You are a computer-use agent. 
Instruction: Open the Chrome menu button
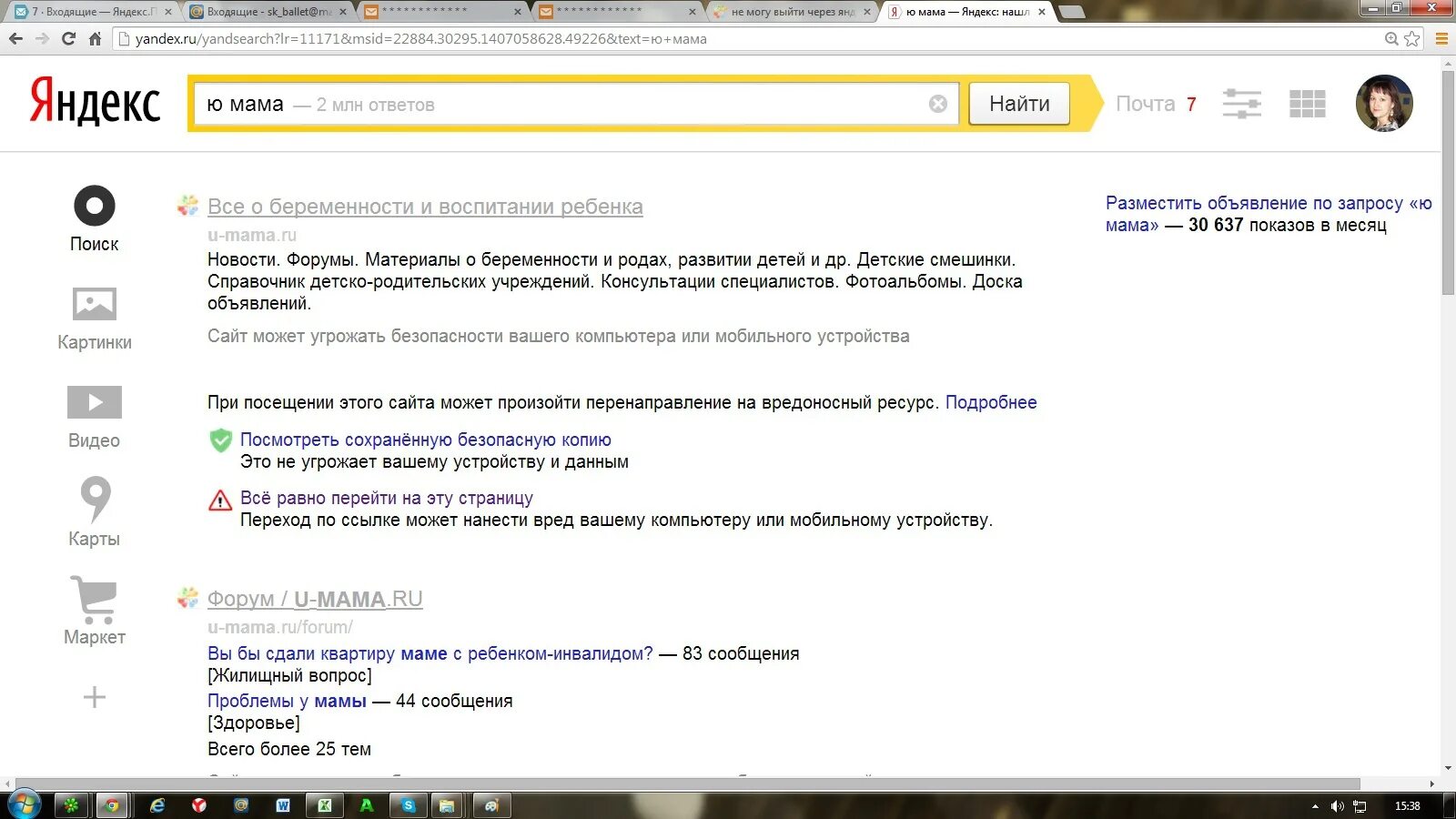click(x=1441, y=38)
